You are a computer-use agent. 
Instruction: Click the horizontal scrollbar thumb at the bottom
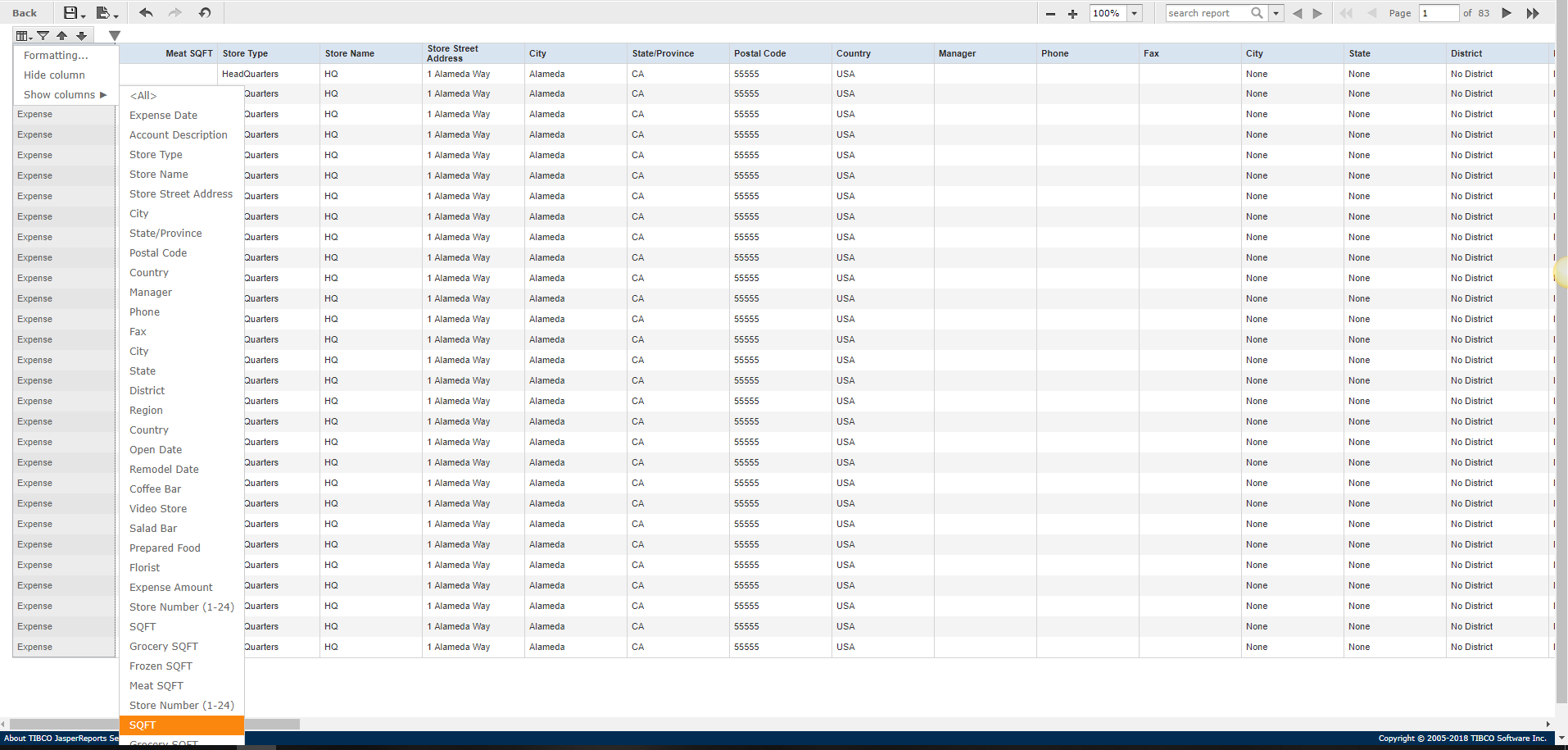[155, 725]
